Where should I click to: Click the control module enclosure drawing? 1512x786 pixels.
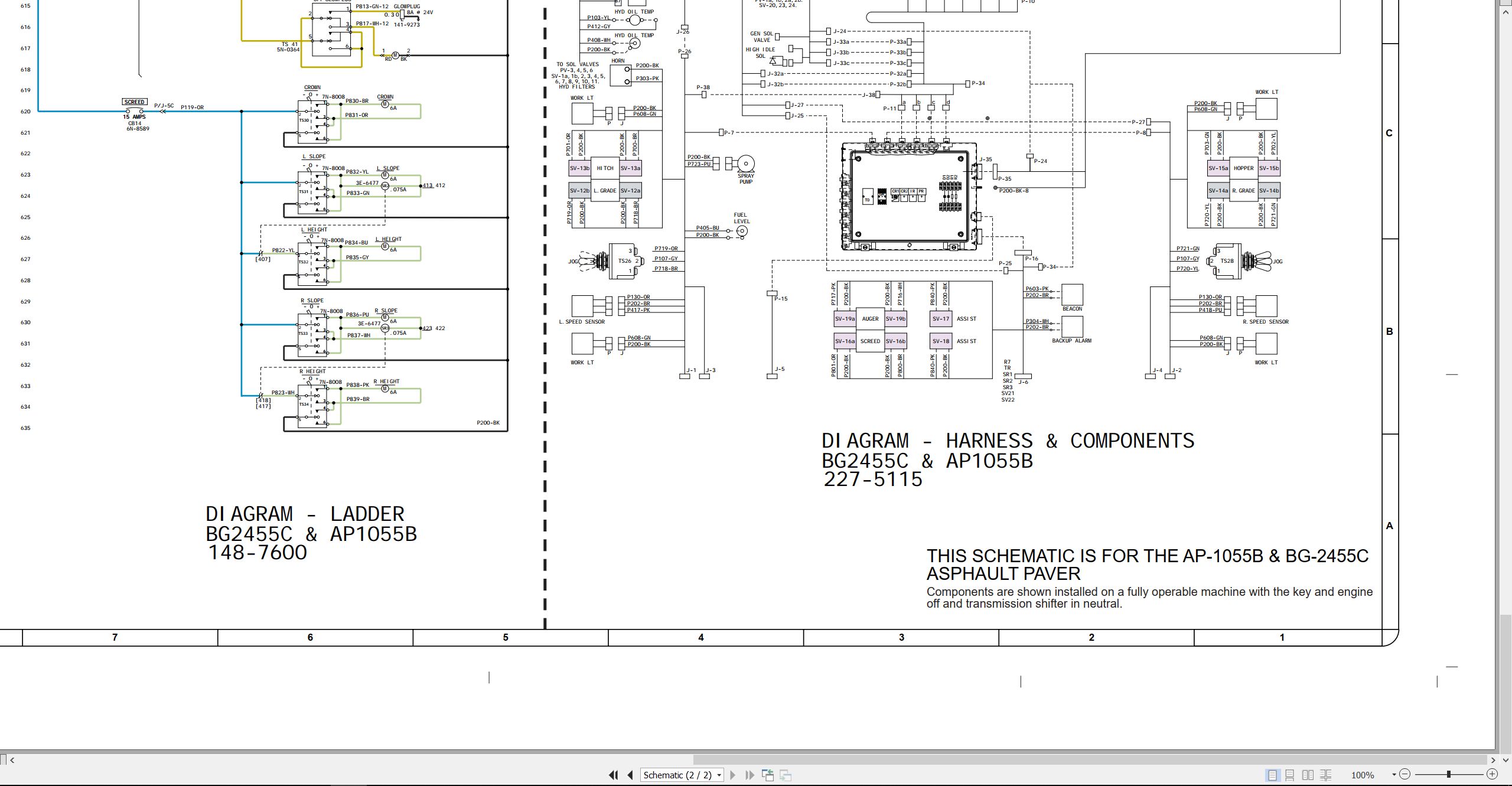[910, 197]
